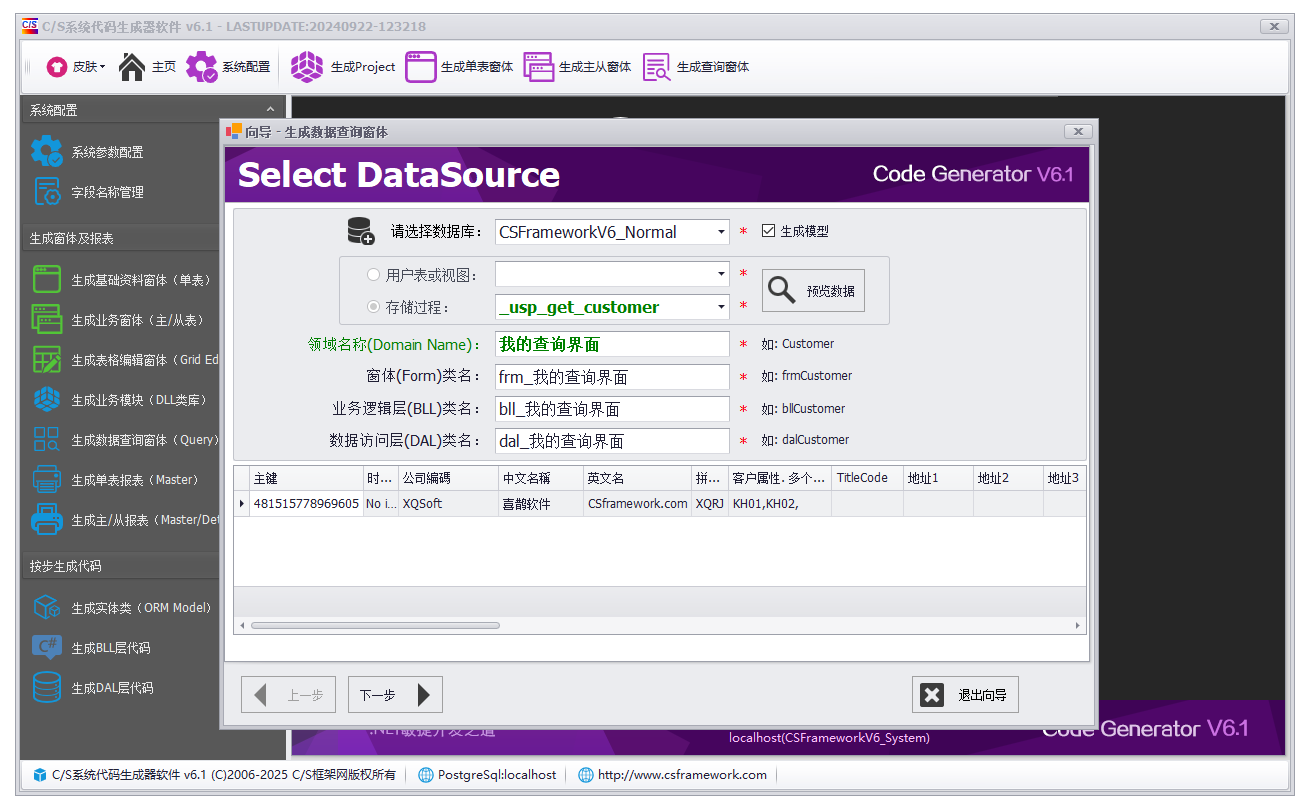This screenshot has height=804, width=1303.
Task: Open the 请选择数据库 dropdown
Action: pyautogui.click(x=724, y=231)
